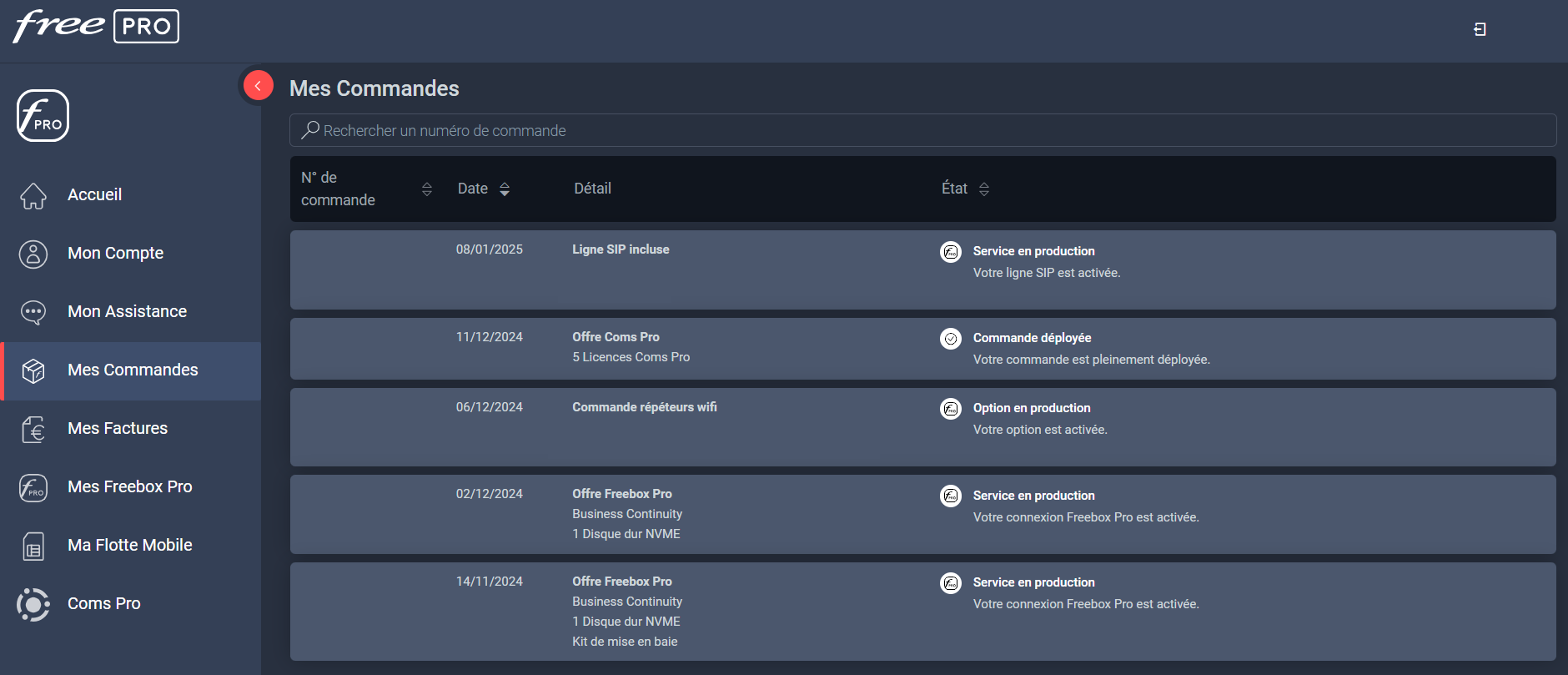Click the Option en production status icon
Viewport: 1568px width, 675px height.
coord(951,409)
